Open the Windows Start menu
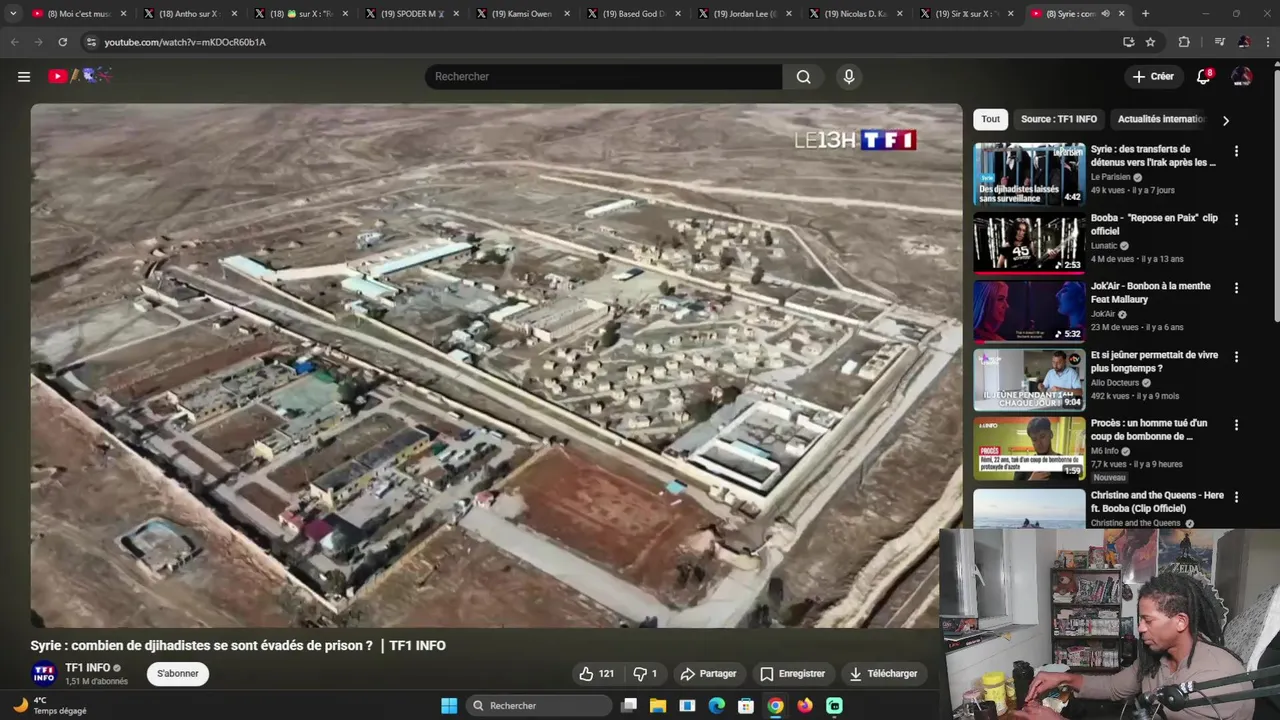 tap(449, 706)
